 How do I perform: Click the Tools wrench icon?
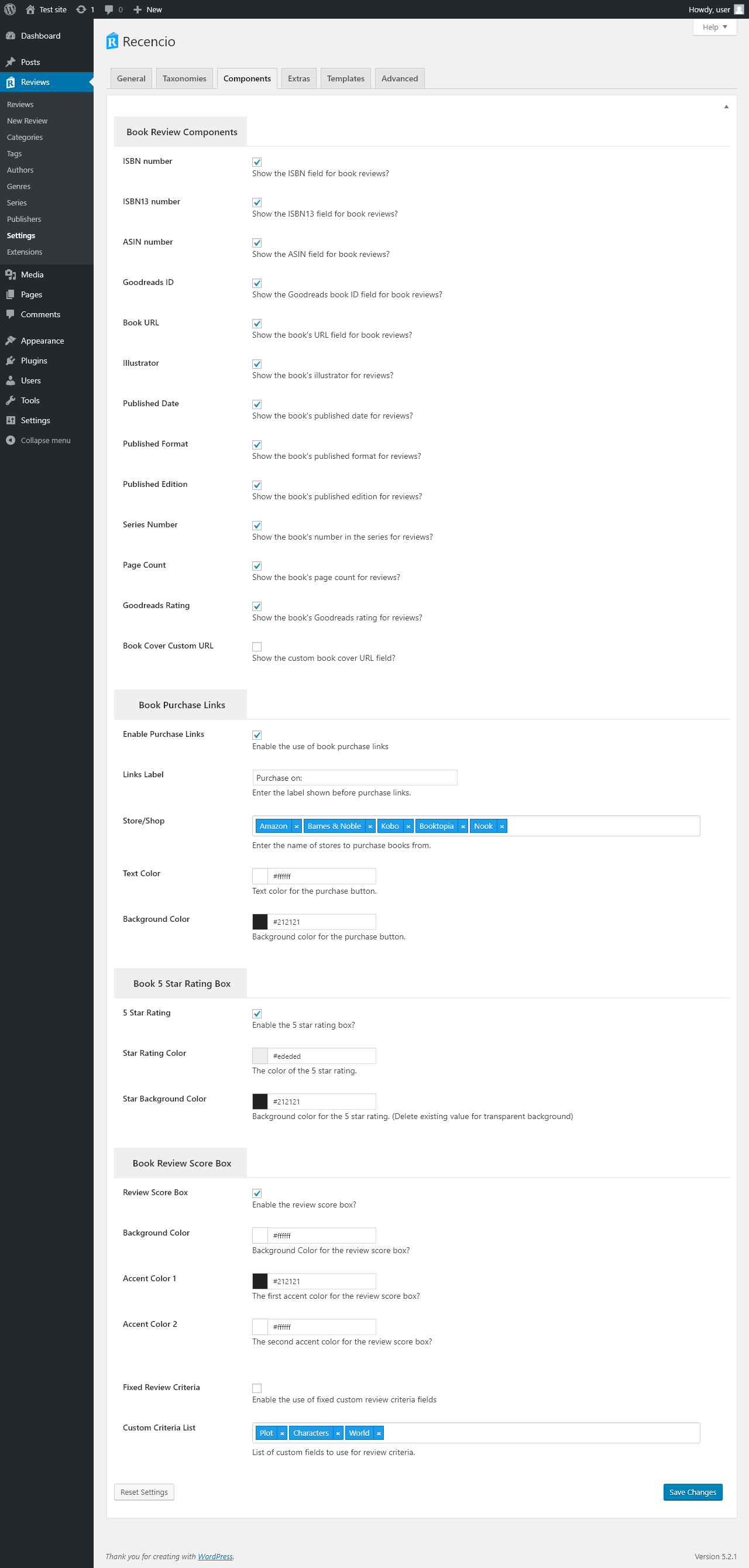click(11, 400)
